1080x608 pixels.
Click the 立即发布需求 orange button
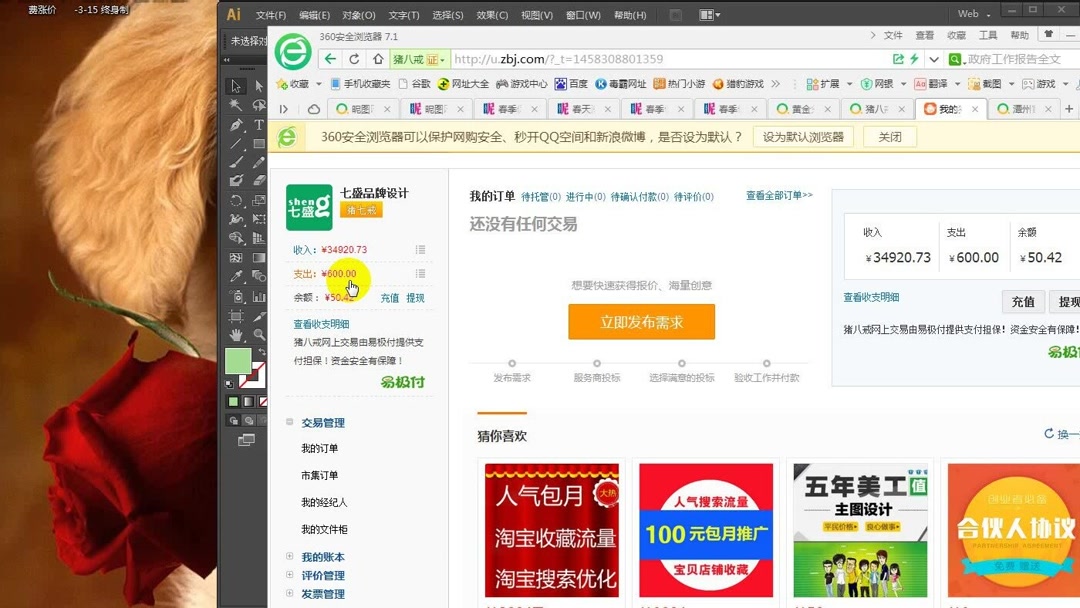[641, 321]
